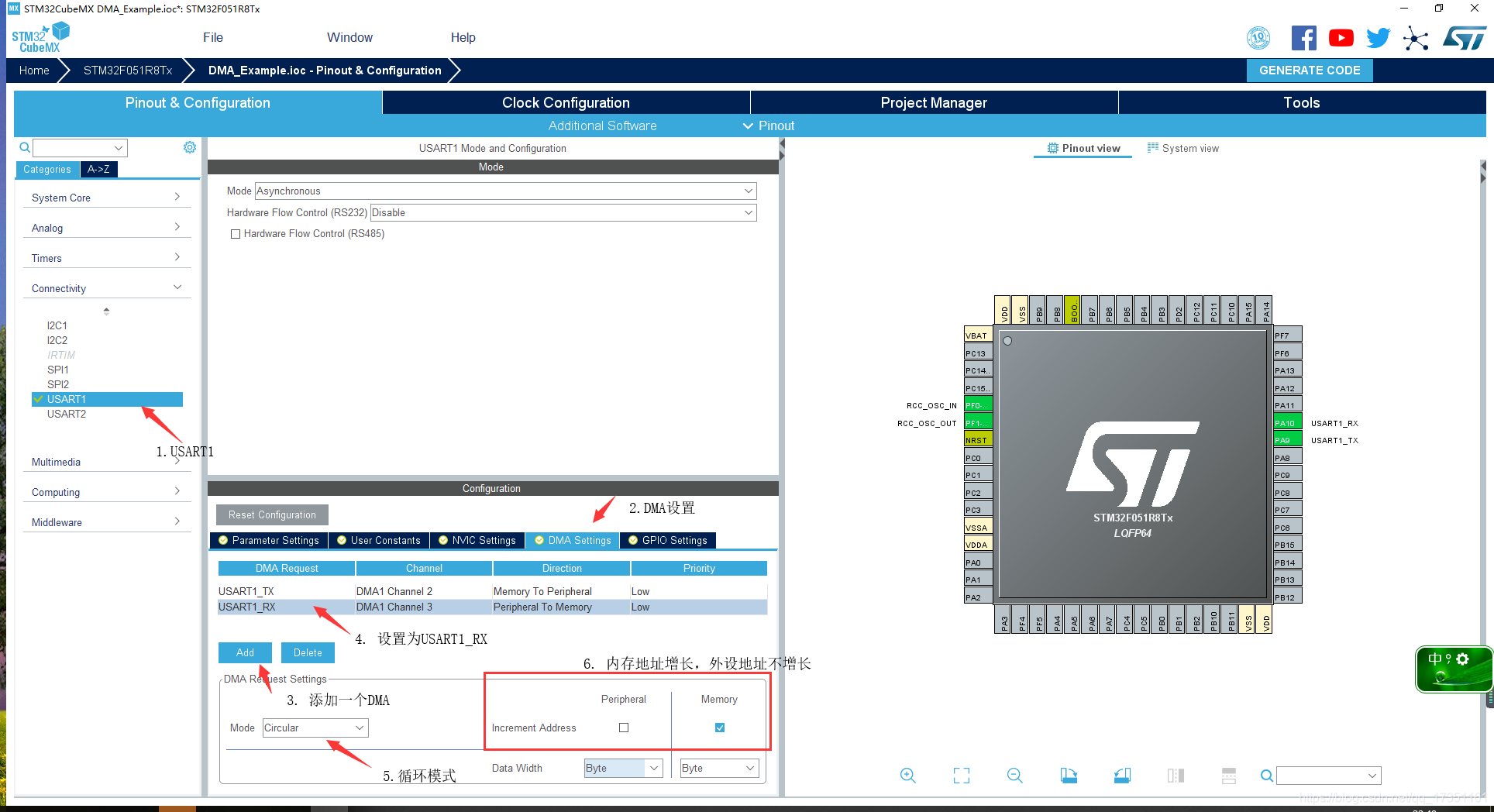Image resolution: width=1494 pixels, height=812 pixels.
Task: Click the pin search combo box field
Action: 1328,775
